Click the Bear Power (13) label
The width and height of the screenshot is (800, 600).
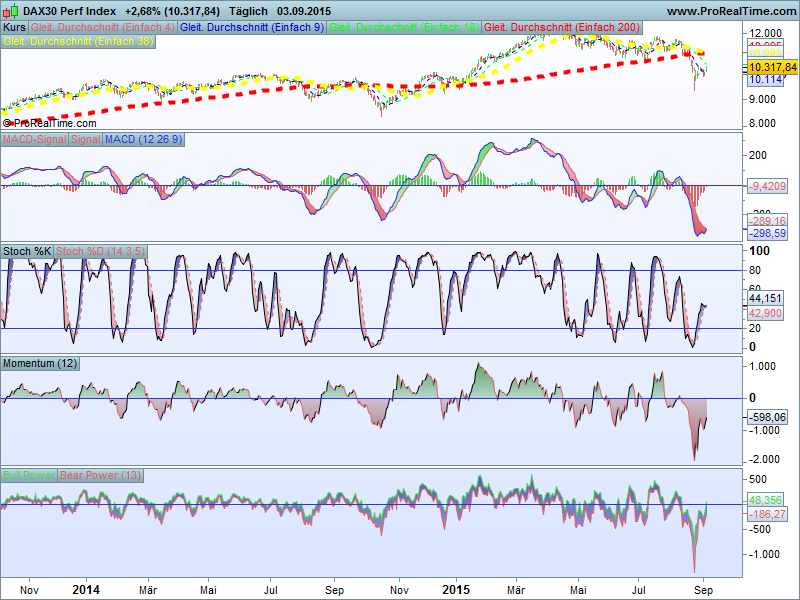point(101,476)
